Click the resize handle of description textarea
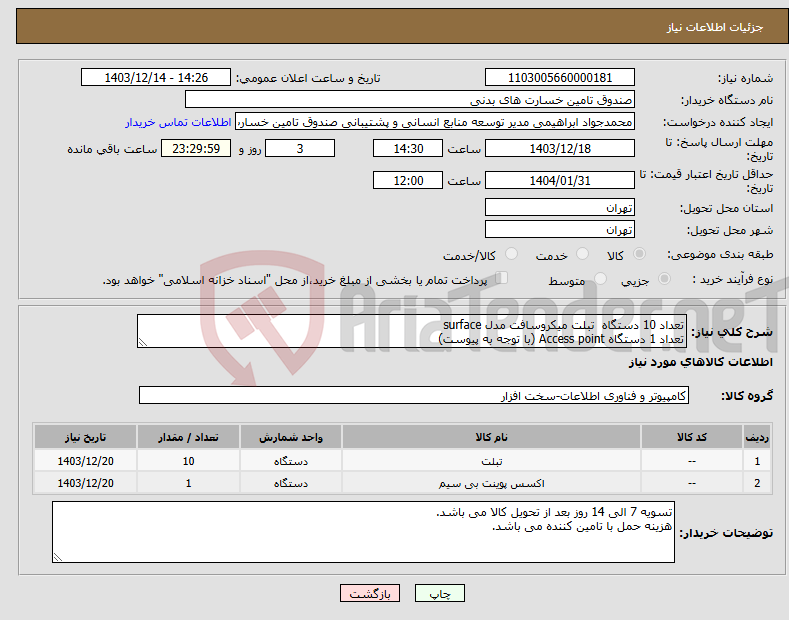Image resolution: width=789 pixels, height=620 pixels. click(x=143, y=342)
